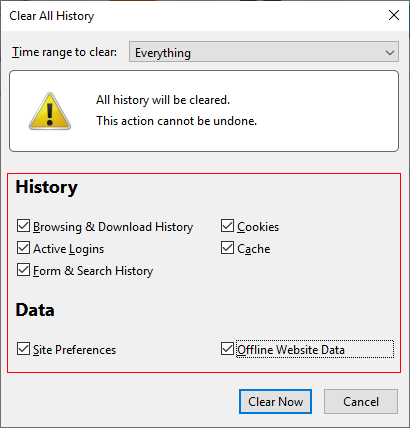Click the Data section heading
This screenshot has height=428, width=410.
pos(35,310)
